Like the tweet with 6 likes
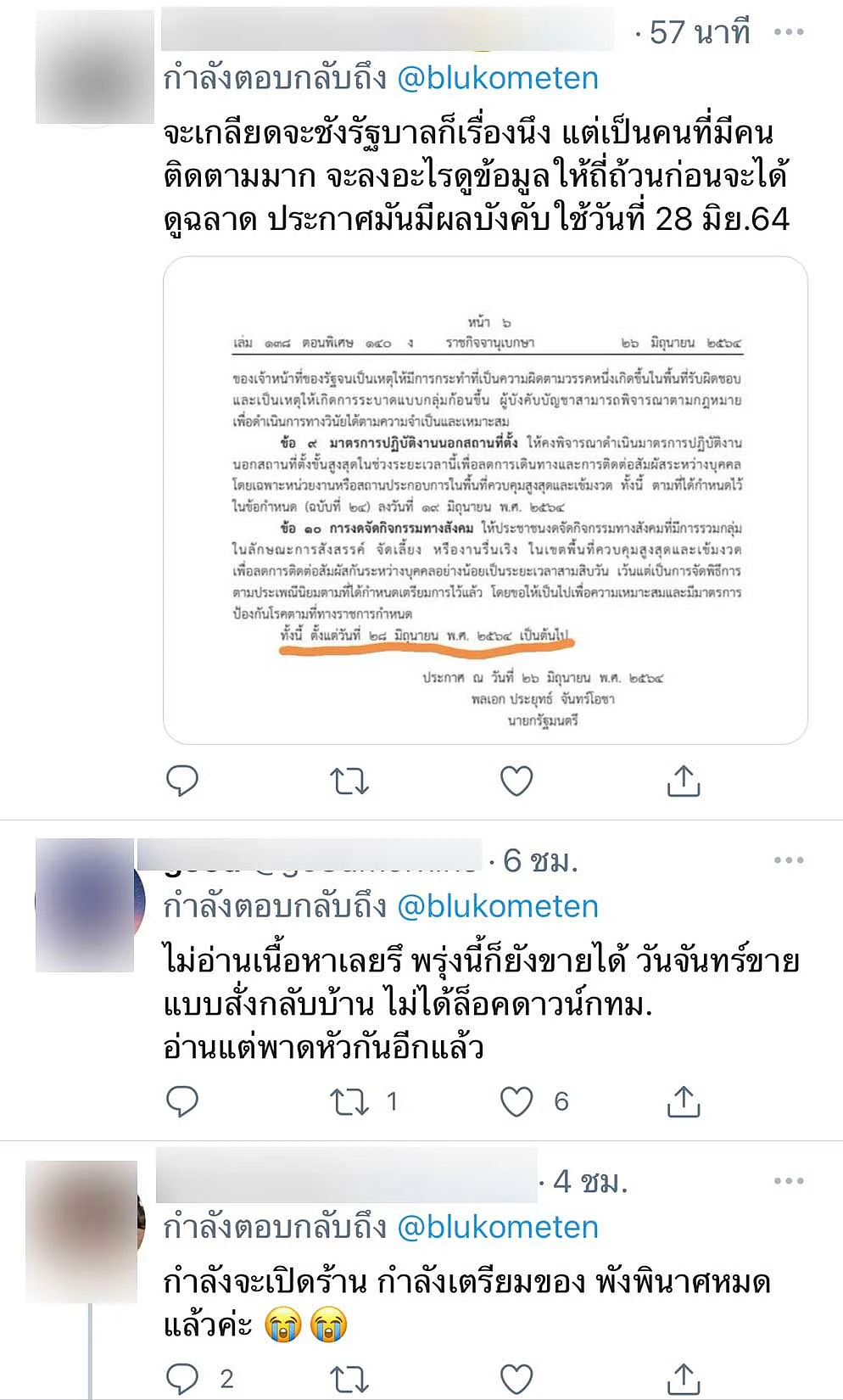 516,1100
